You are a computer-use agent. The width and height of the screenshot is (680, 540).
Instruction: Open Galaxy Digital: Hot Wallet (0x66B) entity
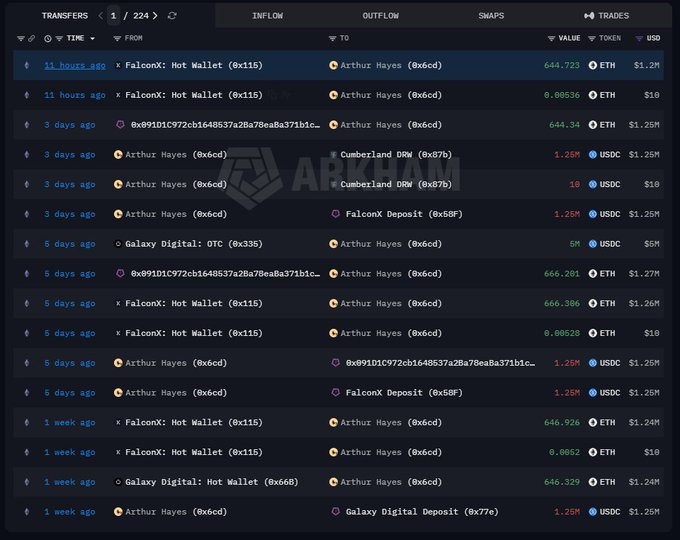click(x=212, y=482)
